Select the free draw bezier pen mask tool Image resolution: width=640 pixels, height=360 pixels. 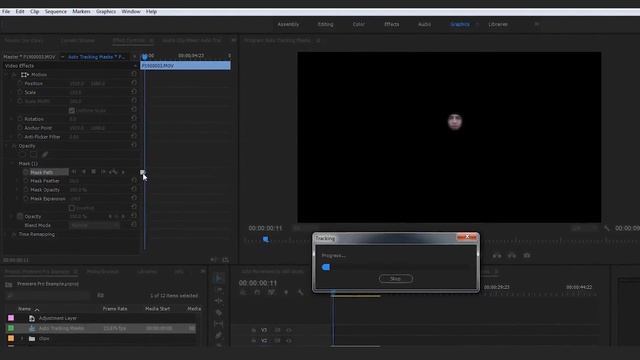tap(44, 155)
